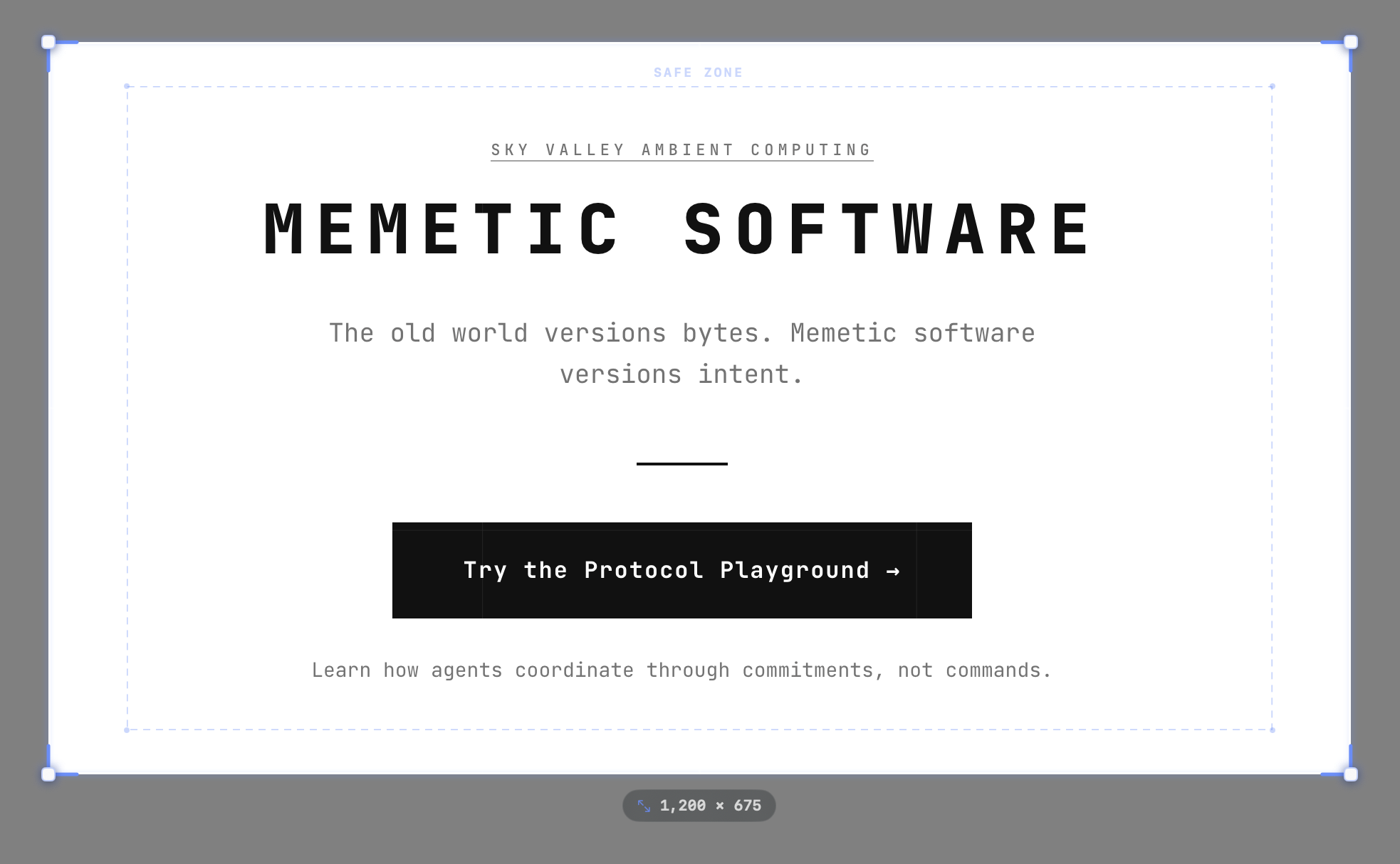Click the top-left frame resize handle

tap(48, 42)
